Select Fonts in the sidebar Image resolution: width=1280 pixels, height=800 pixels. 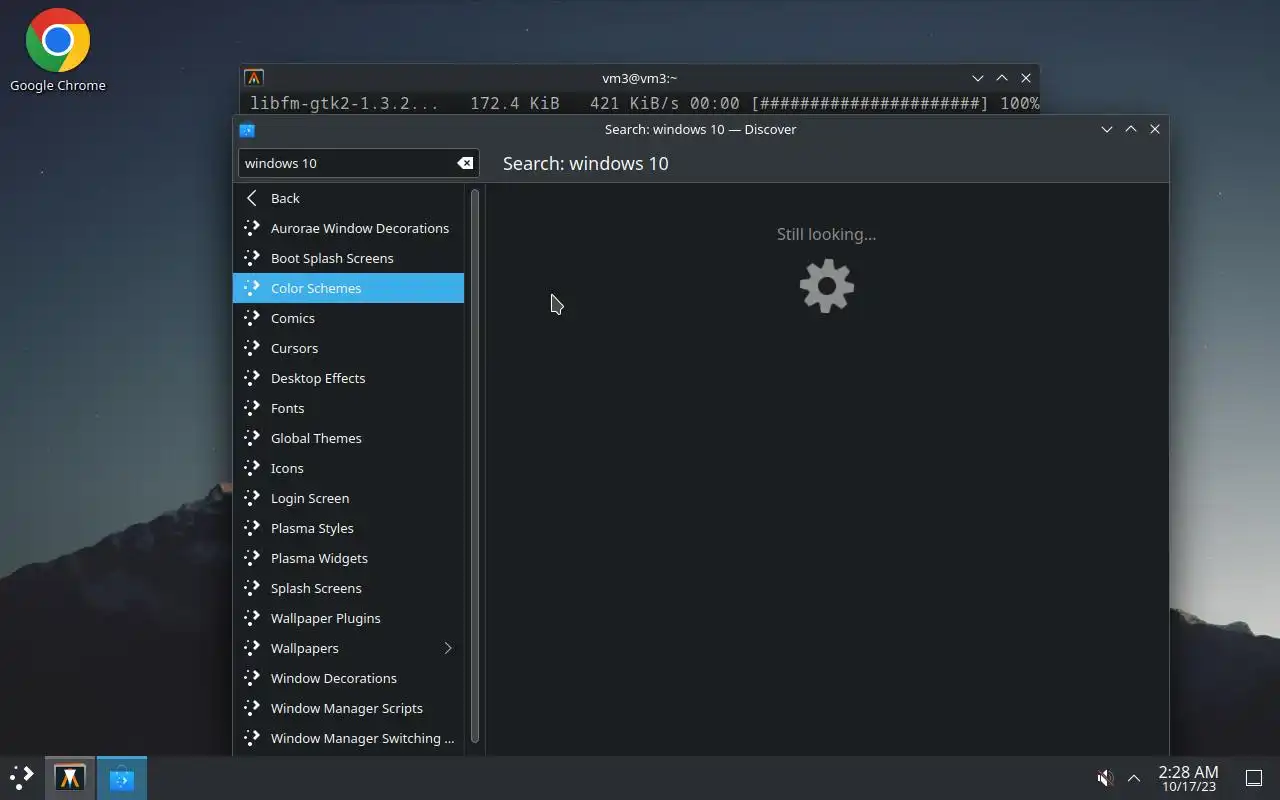[x=348, y=408]
